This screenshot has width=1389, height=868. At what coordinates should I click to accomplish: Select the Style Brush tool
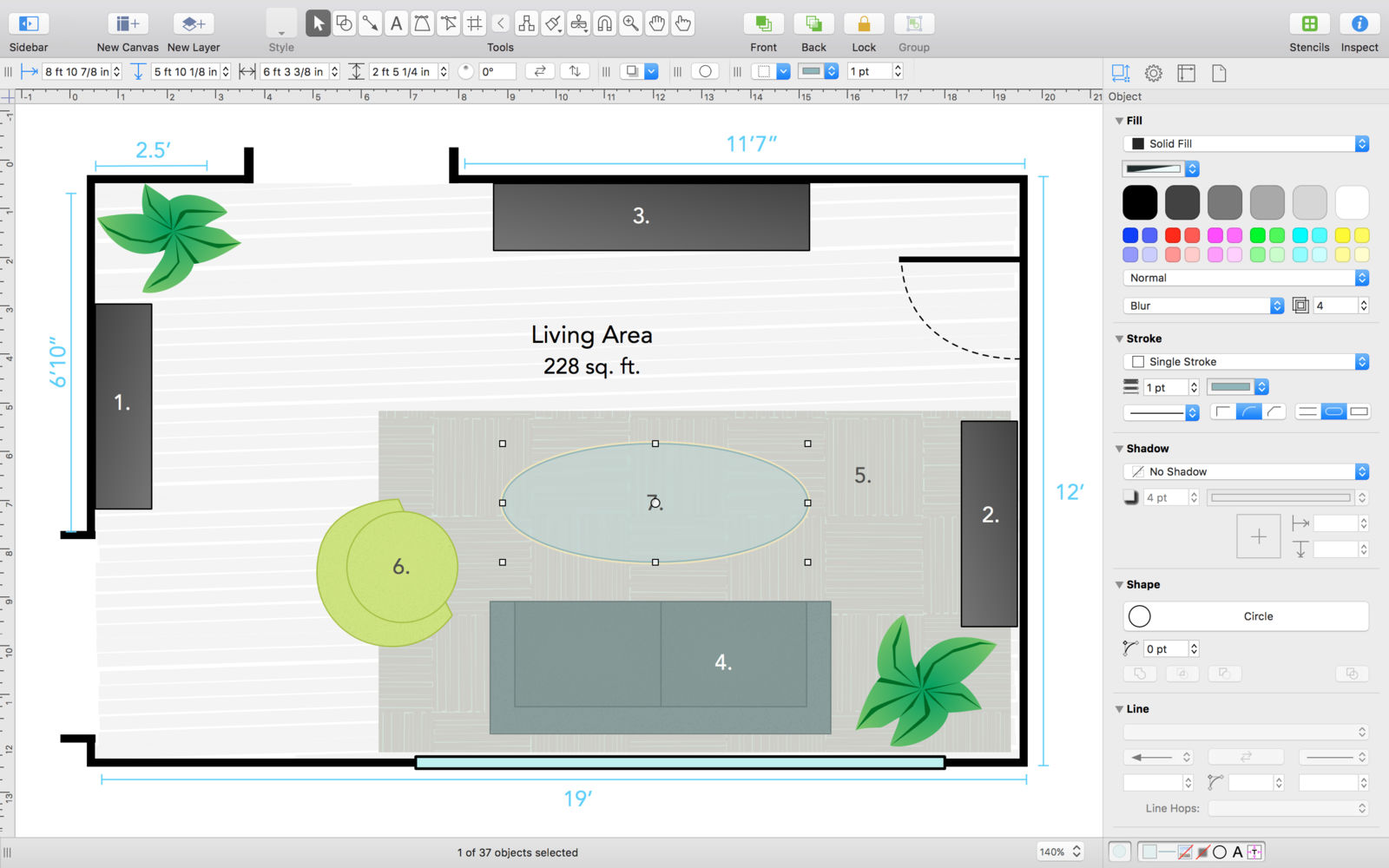pyautogui.click(x=552, y=23)
